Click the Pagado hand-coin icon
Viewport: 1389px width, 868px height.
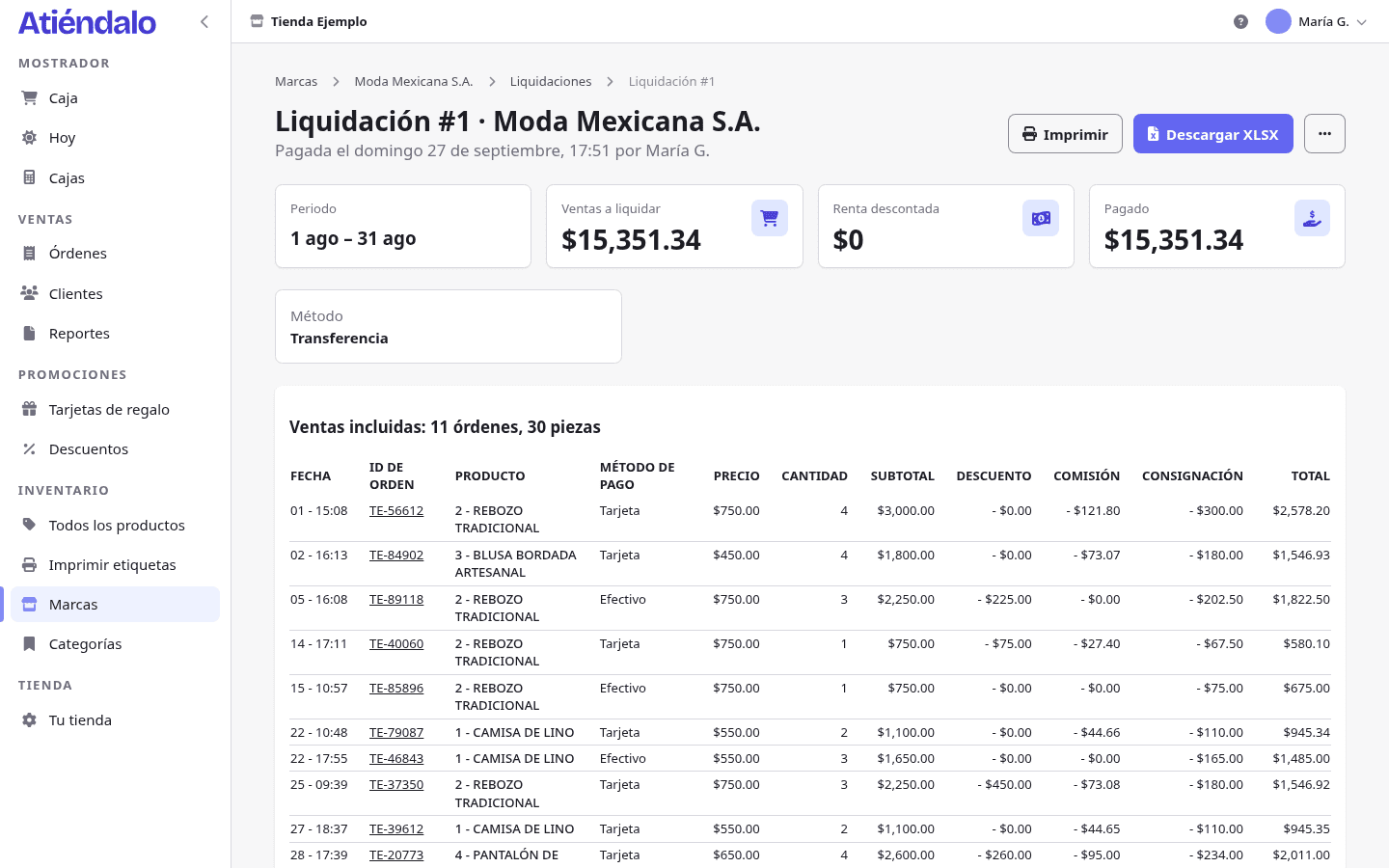coord(1312,218)
